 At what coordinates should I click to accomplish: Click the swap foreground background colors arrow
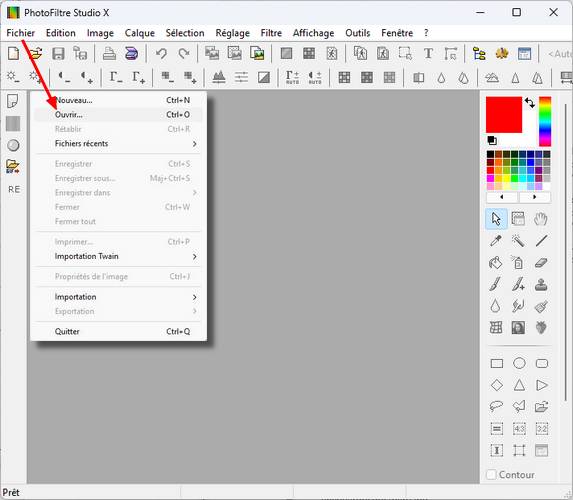coord(530,102)
